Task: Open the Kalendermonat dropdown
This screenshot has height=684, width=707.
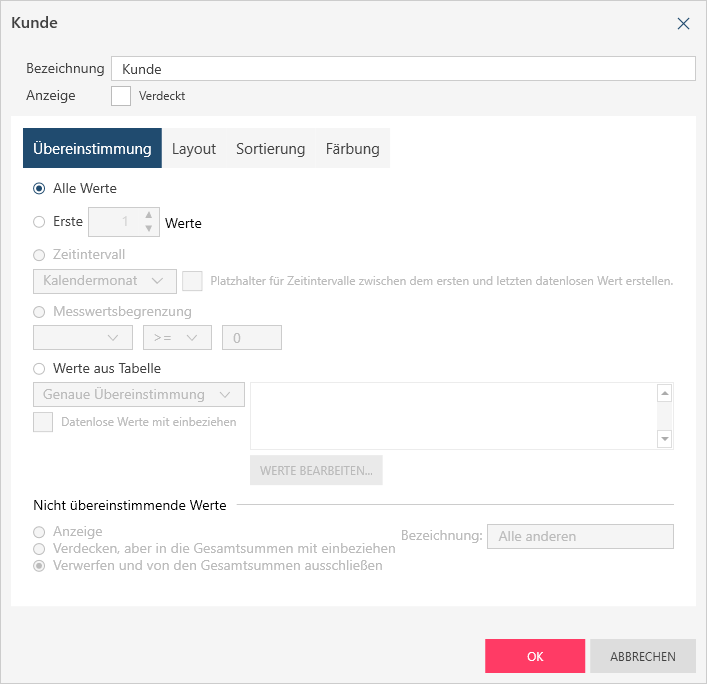Action: [104, 281]
